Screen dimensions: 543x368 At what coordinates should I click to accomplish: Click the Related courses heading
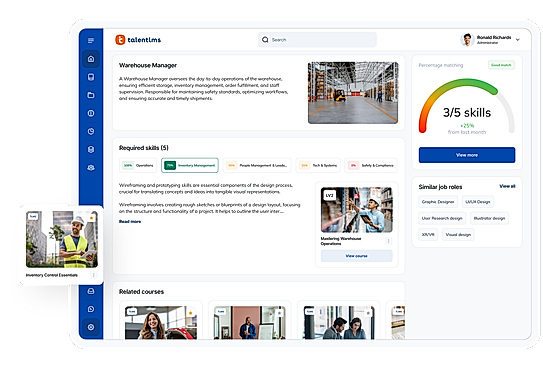point(141,291)
